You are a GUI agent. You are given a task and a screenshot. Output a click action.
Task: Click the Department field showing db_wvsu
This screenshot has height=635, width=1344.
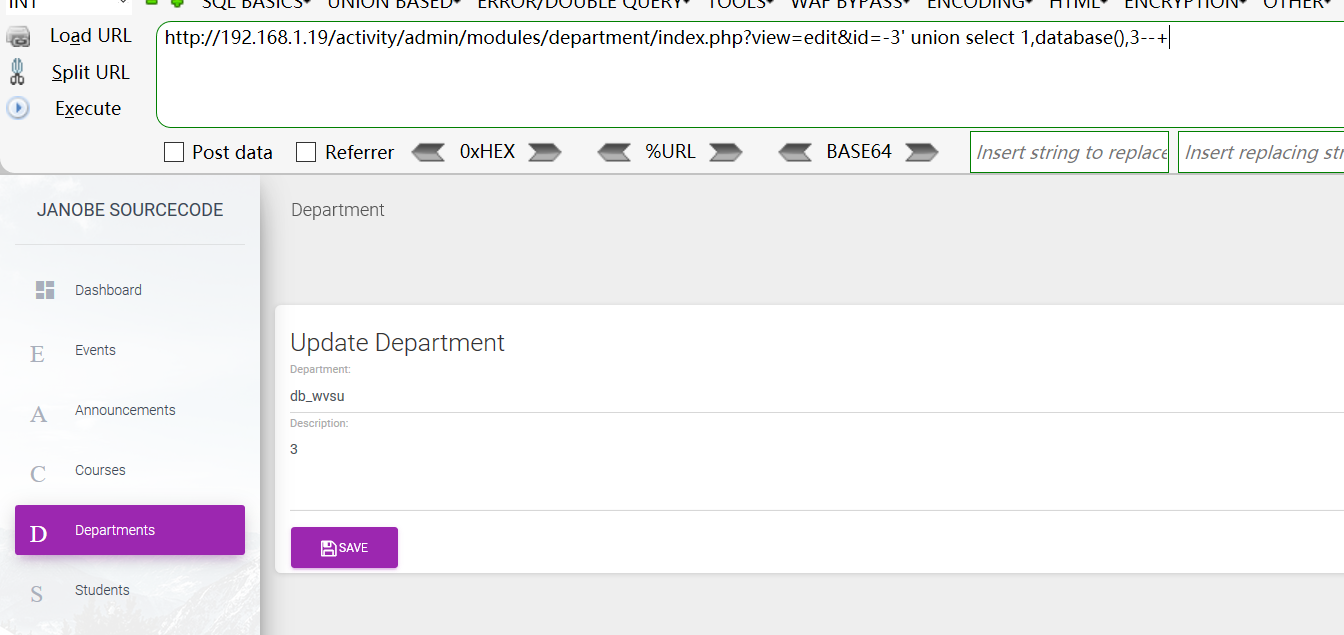pyautogui.click(x=817, y=396)
